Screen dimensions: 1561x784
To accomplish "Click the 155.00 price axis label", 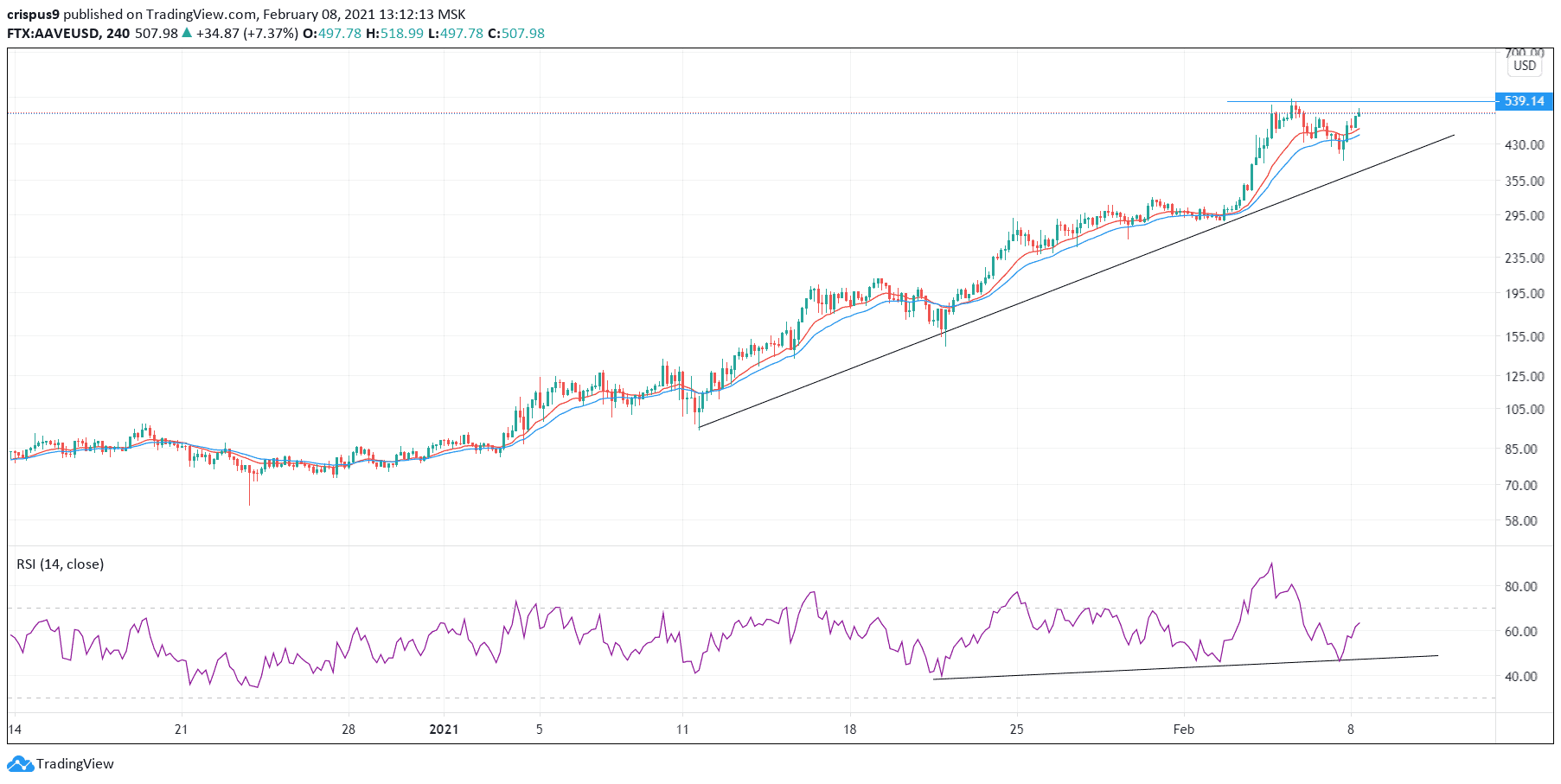I will tap(1525, 337).
